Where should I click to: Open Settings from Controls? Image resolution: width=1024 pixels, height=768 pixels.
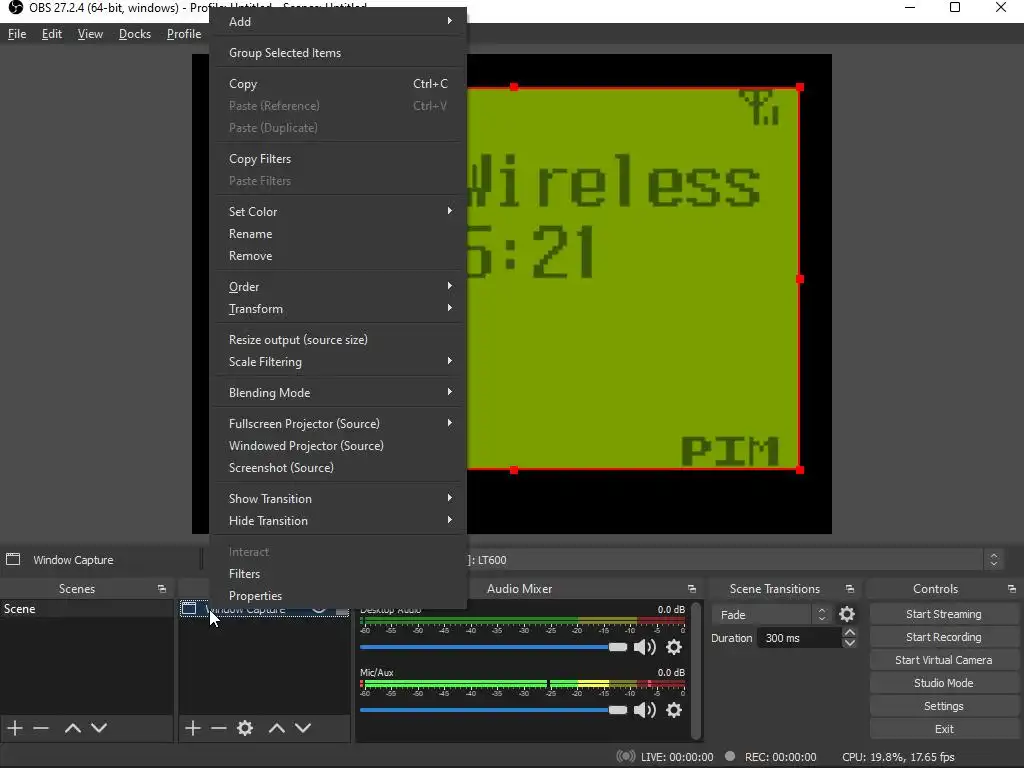[x=944, y=706]
